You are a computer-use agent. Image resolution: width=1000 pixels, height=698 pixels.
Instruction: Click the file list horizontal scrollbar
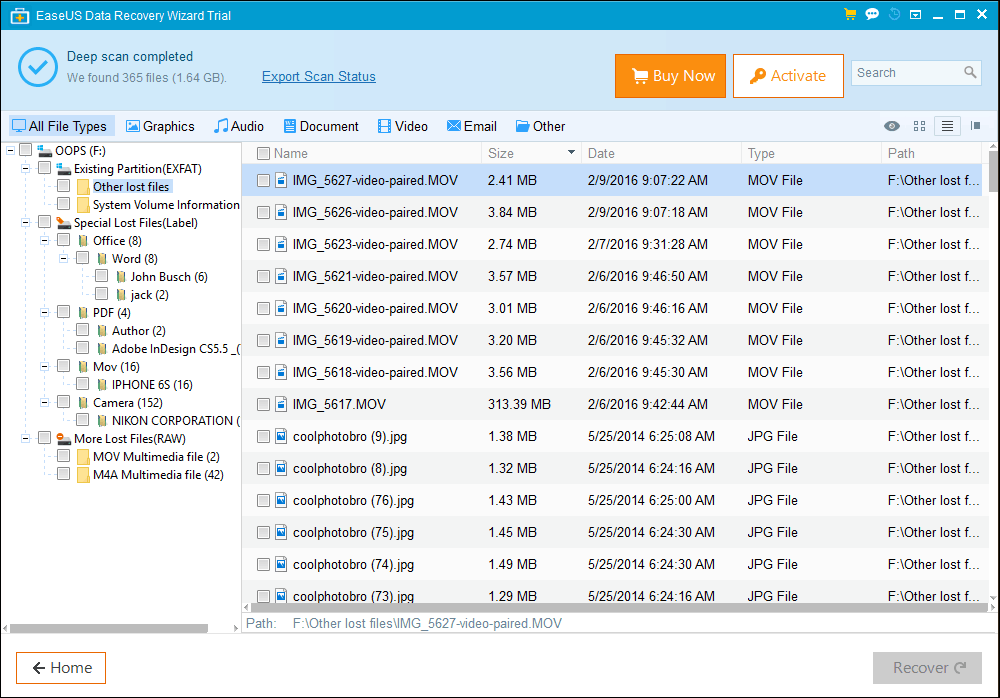(x=619, y=607)
